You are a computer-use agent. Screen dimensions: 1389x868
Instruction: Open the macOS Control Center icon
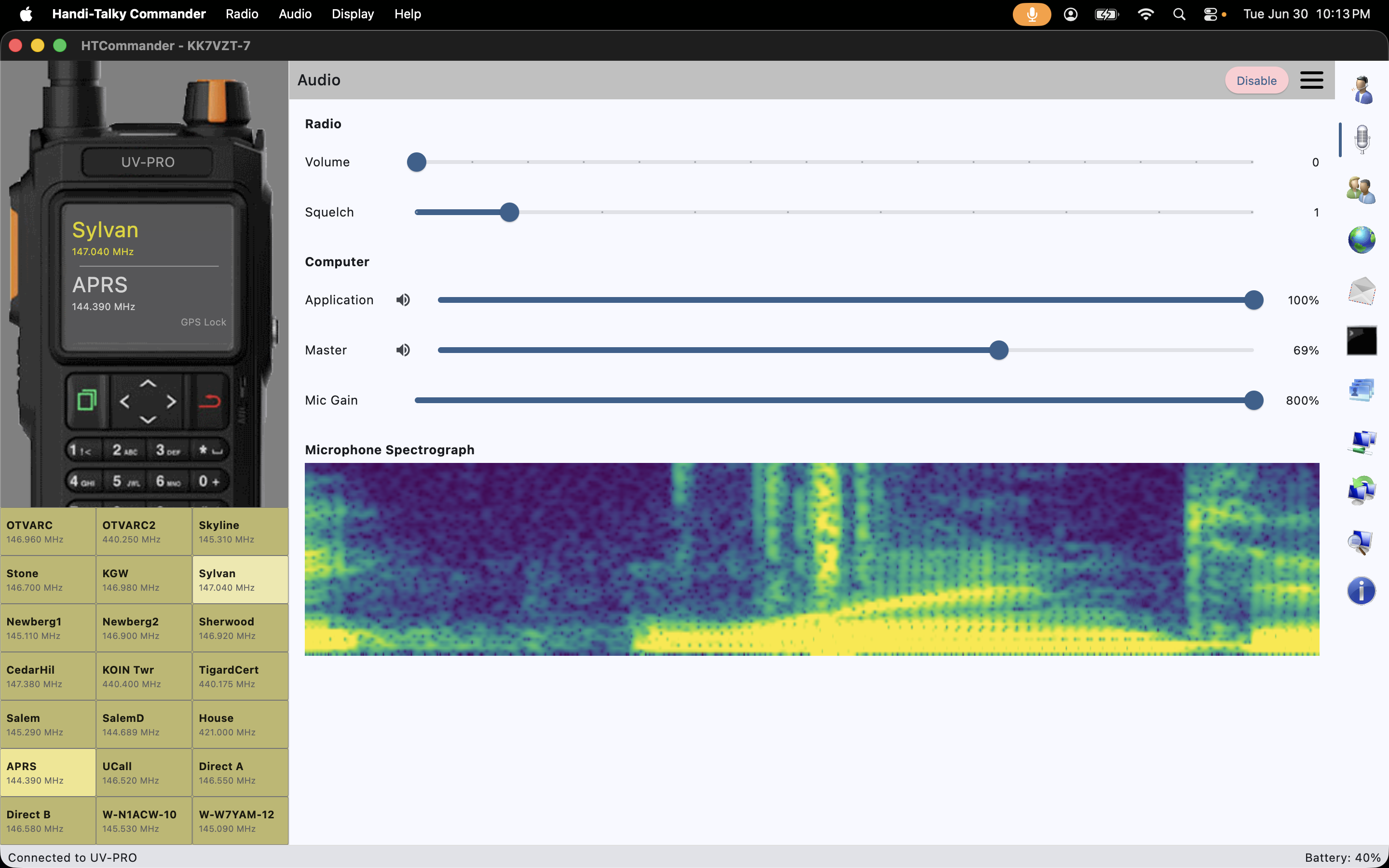(1210, 14)
